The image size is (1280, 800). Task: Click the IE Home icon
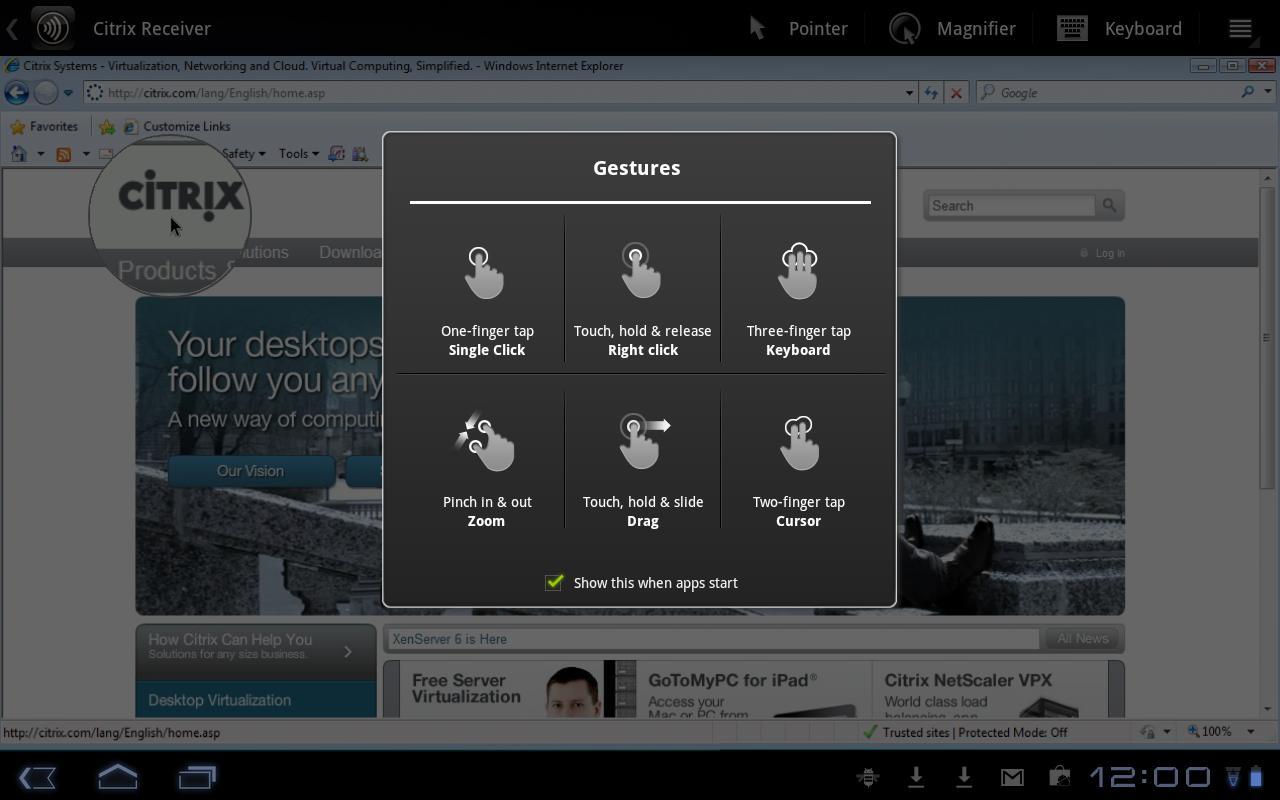coord(19,154)
